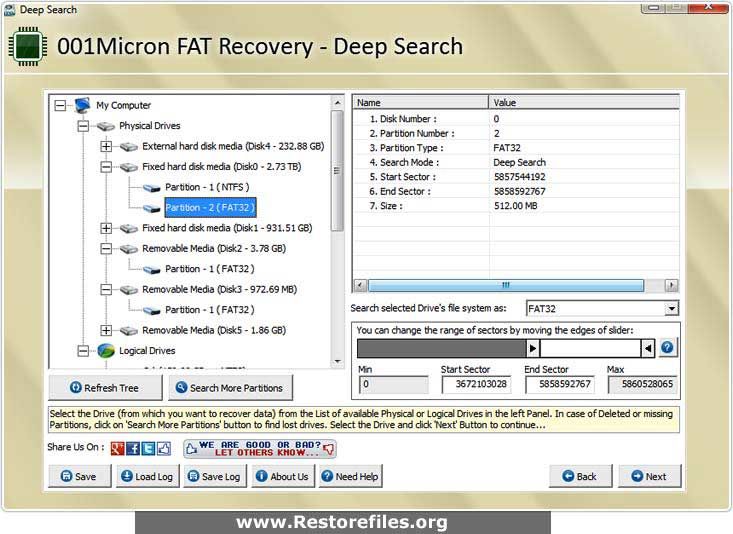Click Next to continue

650,476
